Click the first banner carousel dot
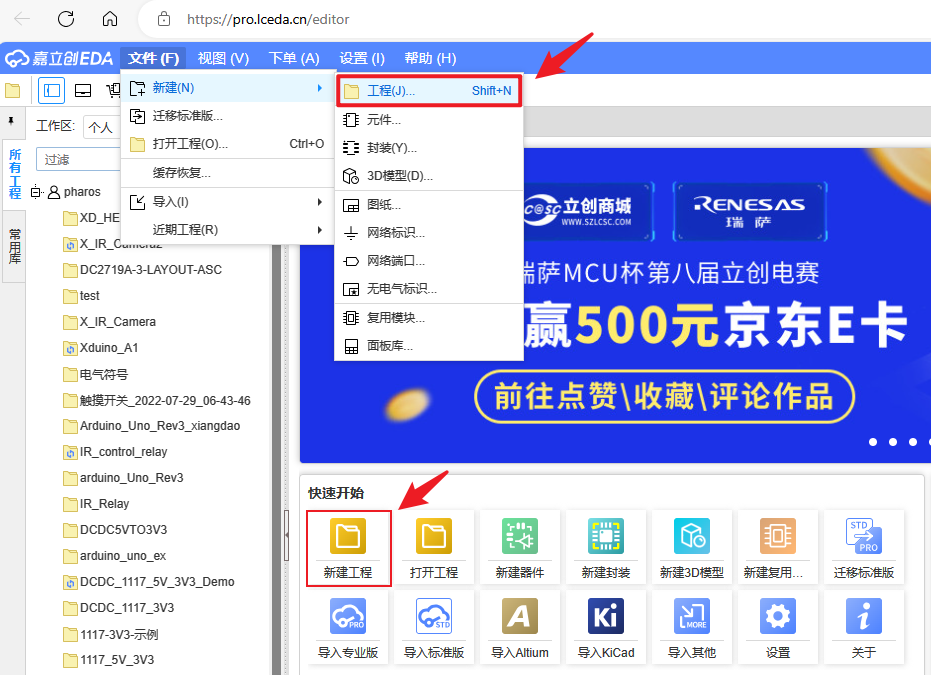 click(873, 442)
